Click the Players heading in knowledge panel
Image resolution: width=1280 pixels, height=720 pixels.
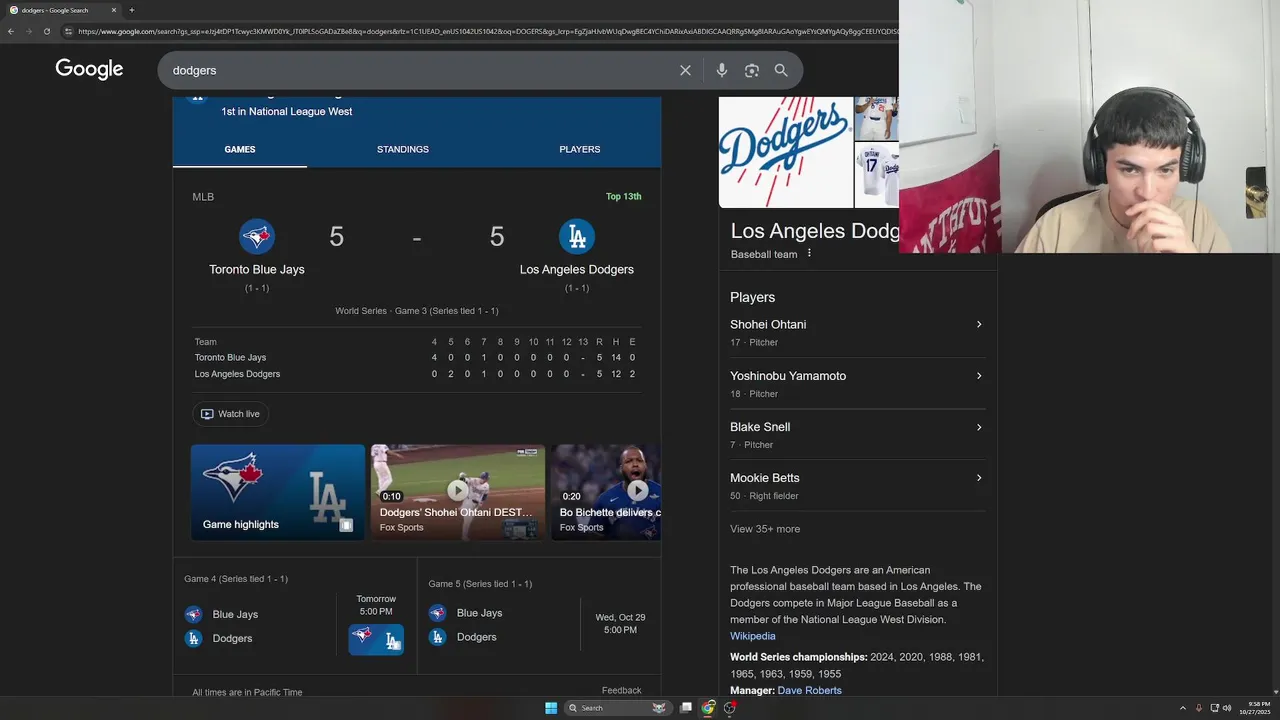coord(753,297)
